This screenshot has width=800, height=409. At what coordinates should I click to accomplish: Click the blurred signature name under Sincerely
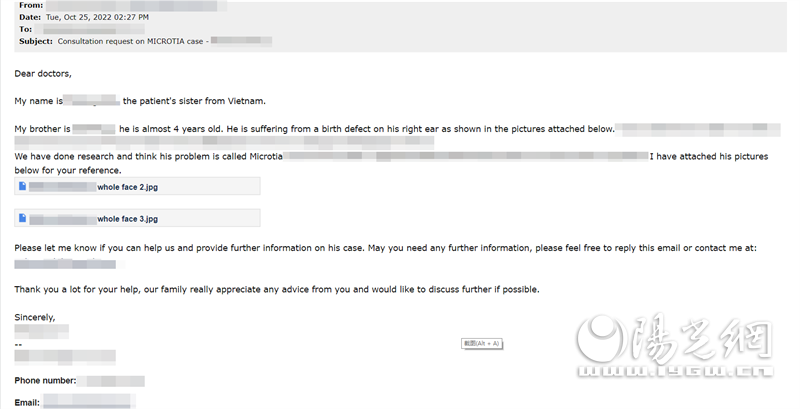point(41,331)
